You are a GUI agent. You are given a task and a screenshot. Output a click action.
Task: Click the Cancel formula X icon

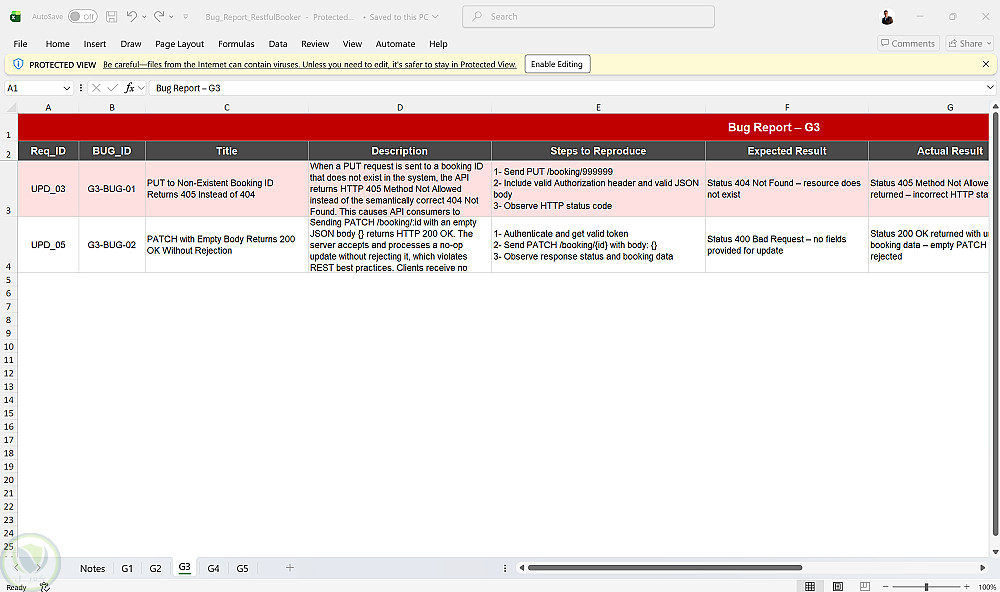tap(96, 87)
